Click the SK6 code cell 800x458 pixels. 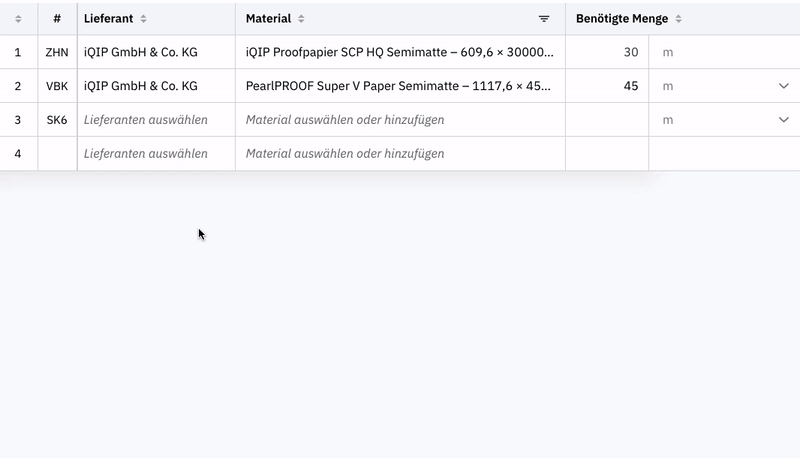[x=57, y=120]
